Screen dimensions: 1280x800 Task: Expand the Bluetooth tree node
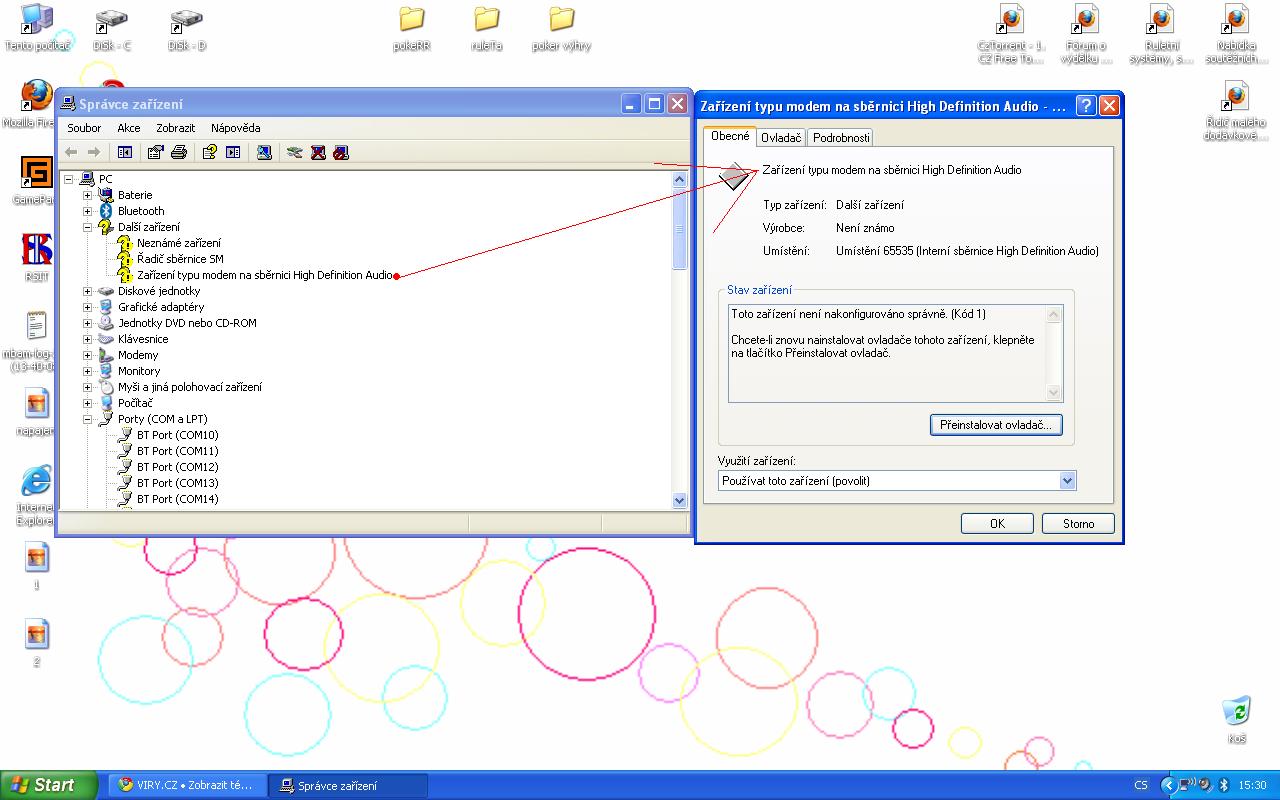click(x=87, y=211)
